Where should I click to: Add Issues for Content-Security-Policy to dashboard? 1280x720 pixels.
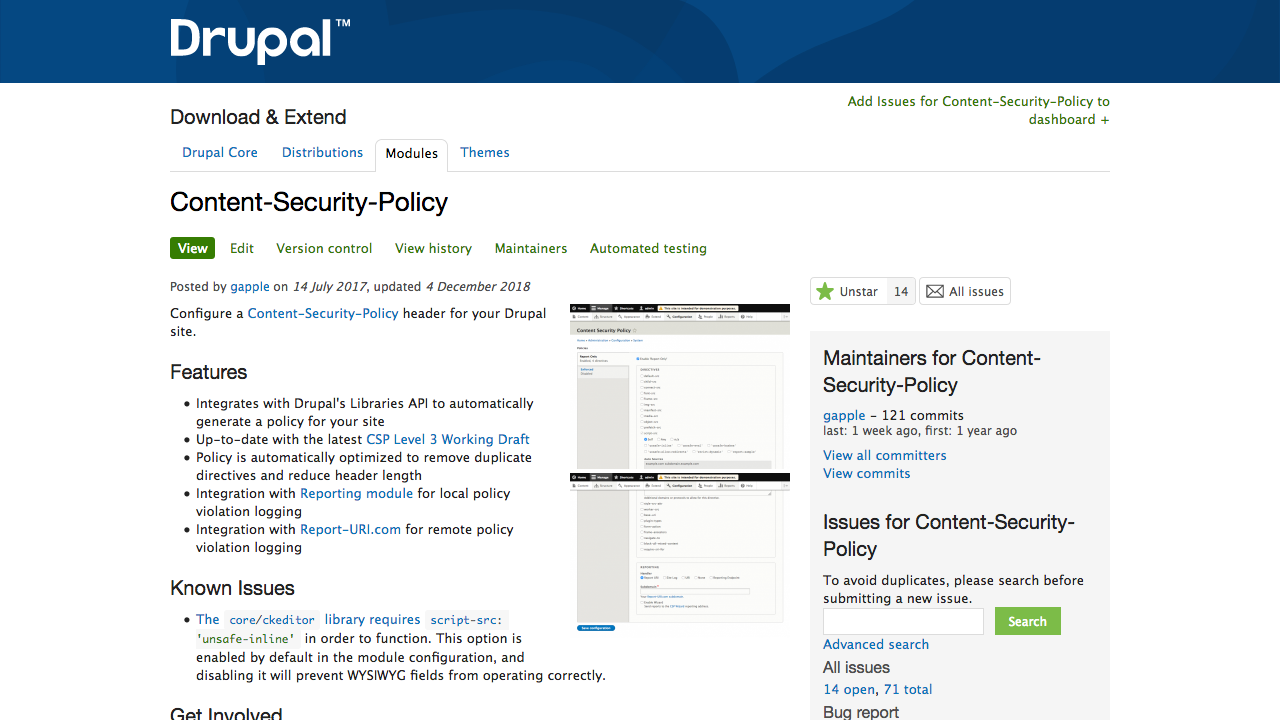point(978,110)
